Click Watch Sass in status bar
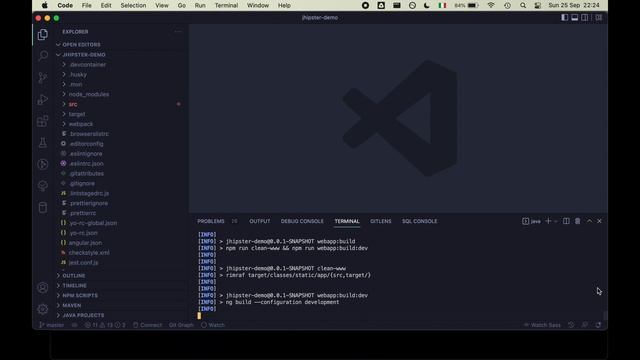The width and height of the screenshot is (640, 360). pyautogui.click(x=542, y=325)
